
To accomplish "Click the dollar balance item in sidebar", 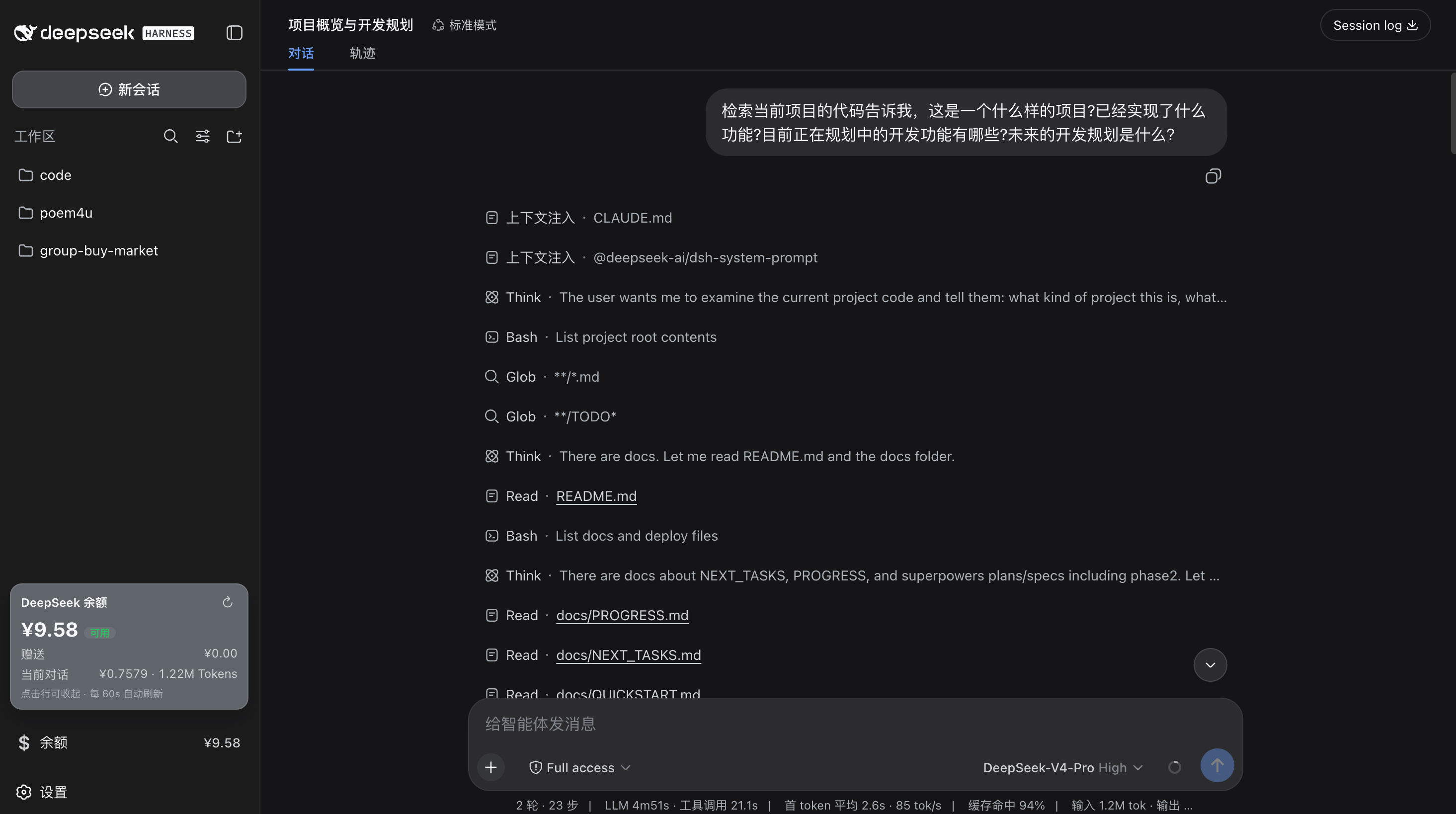I will [x=129, y=743].
